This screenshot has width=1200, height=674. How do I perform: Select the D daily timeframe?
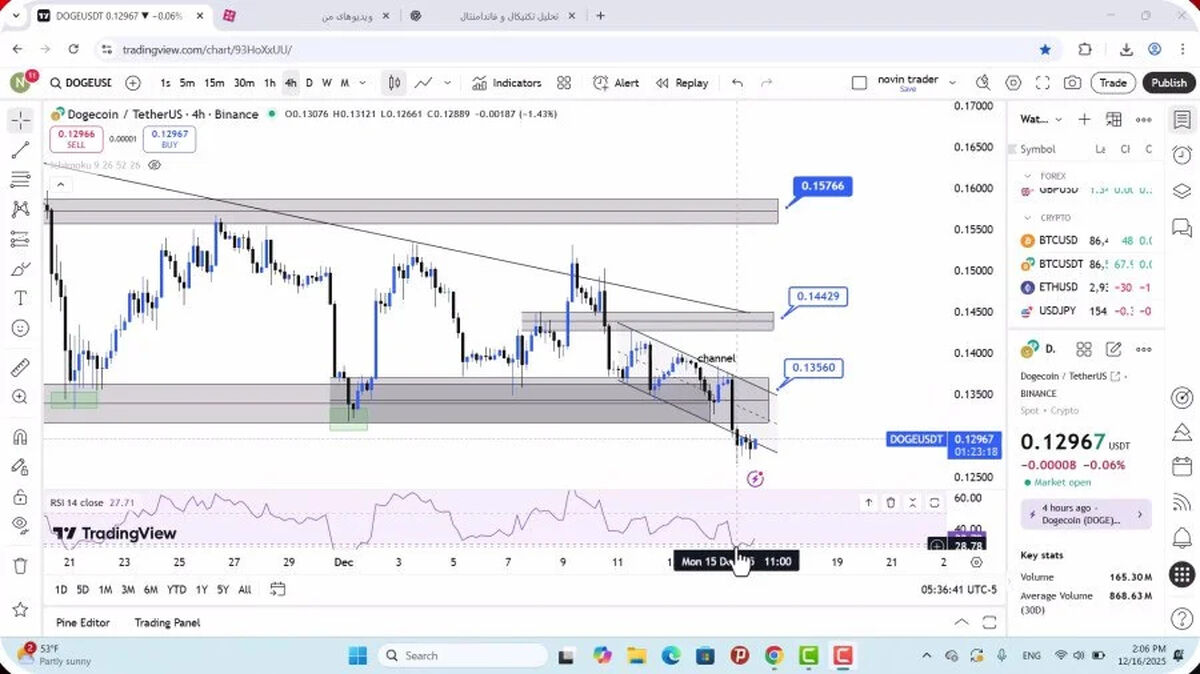point(309,83)
